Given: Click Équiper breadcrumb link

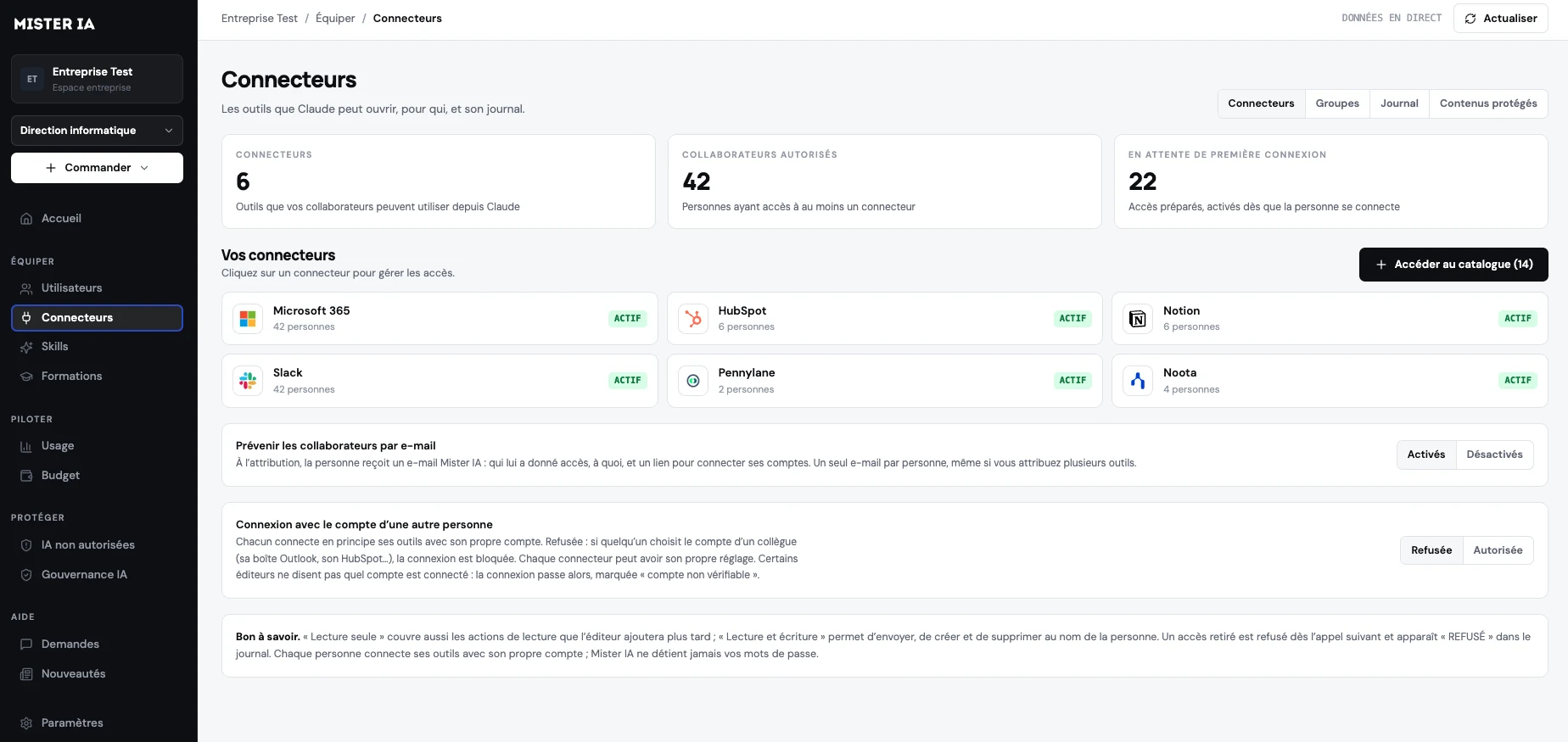Looking at the screenshot, I should coord(335,19).
